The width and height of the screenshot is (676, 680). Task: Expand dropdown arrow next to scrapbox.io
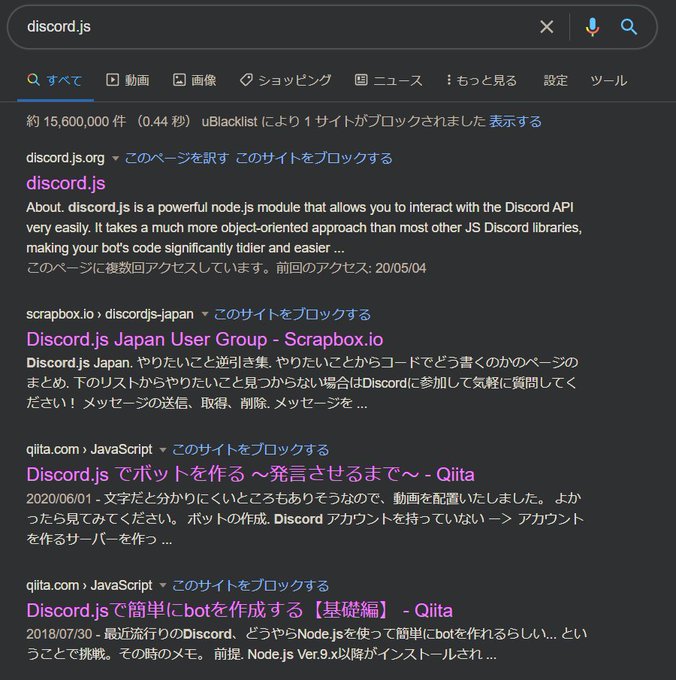205,314
